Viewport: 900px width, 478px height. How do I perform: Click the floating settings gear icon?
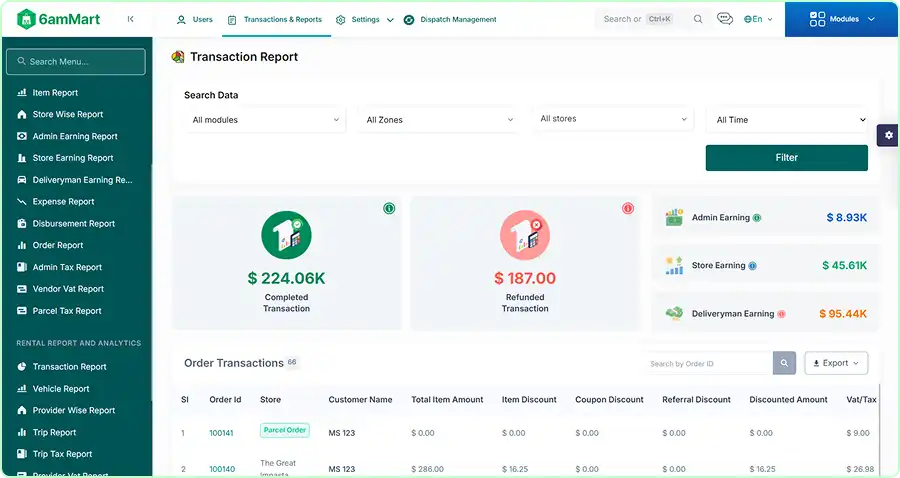[889, 135]
